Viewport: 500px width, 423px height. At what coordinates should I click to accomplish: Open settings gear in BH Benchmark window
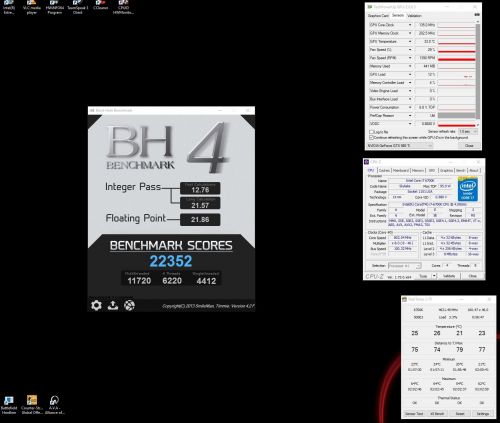(x=96, y=305)
